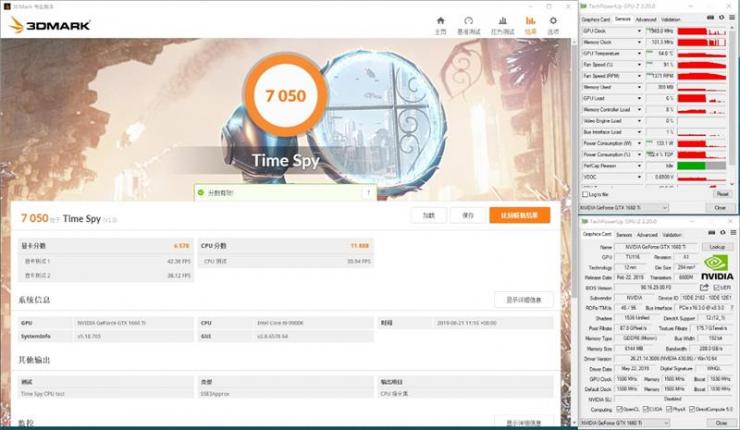Open the Benchmarks (基准测试) gauge icon
The width and height of the screenshot is (740, 430).
tap(469, 21)
